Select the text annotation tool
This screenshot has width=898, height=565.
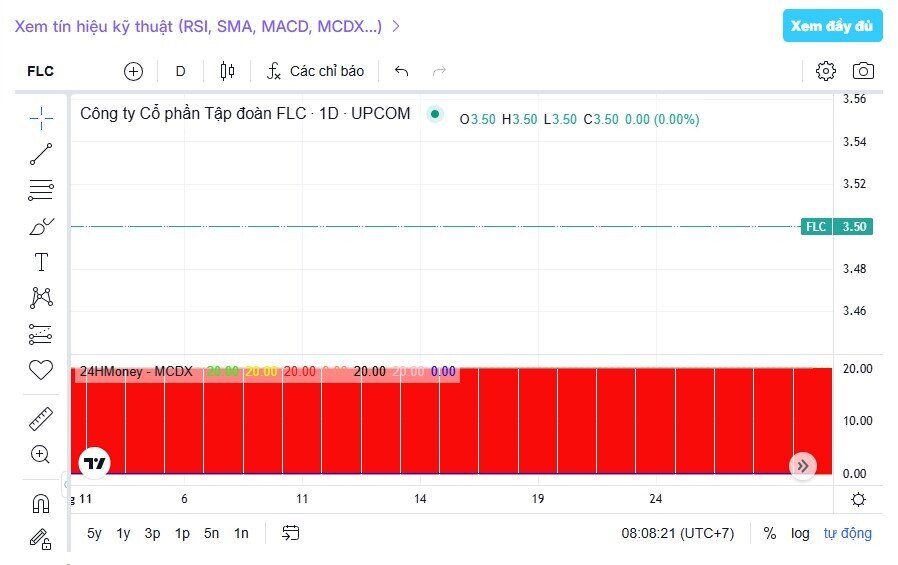click(x=41, y=262)
